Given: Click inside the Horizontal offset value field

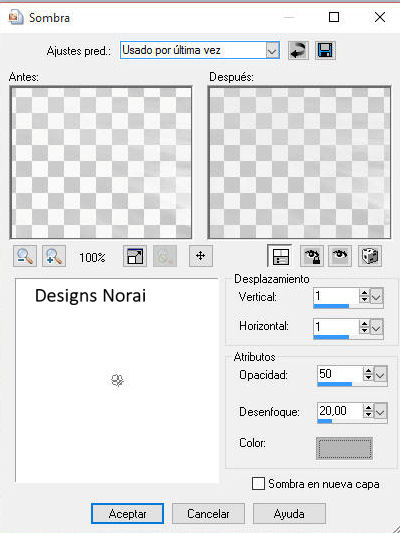Looking at the screenshot, I should pos(336,327).
